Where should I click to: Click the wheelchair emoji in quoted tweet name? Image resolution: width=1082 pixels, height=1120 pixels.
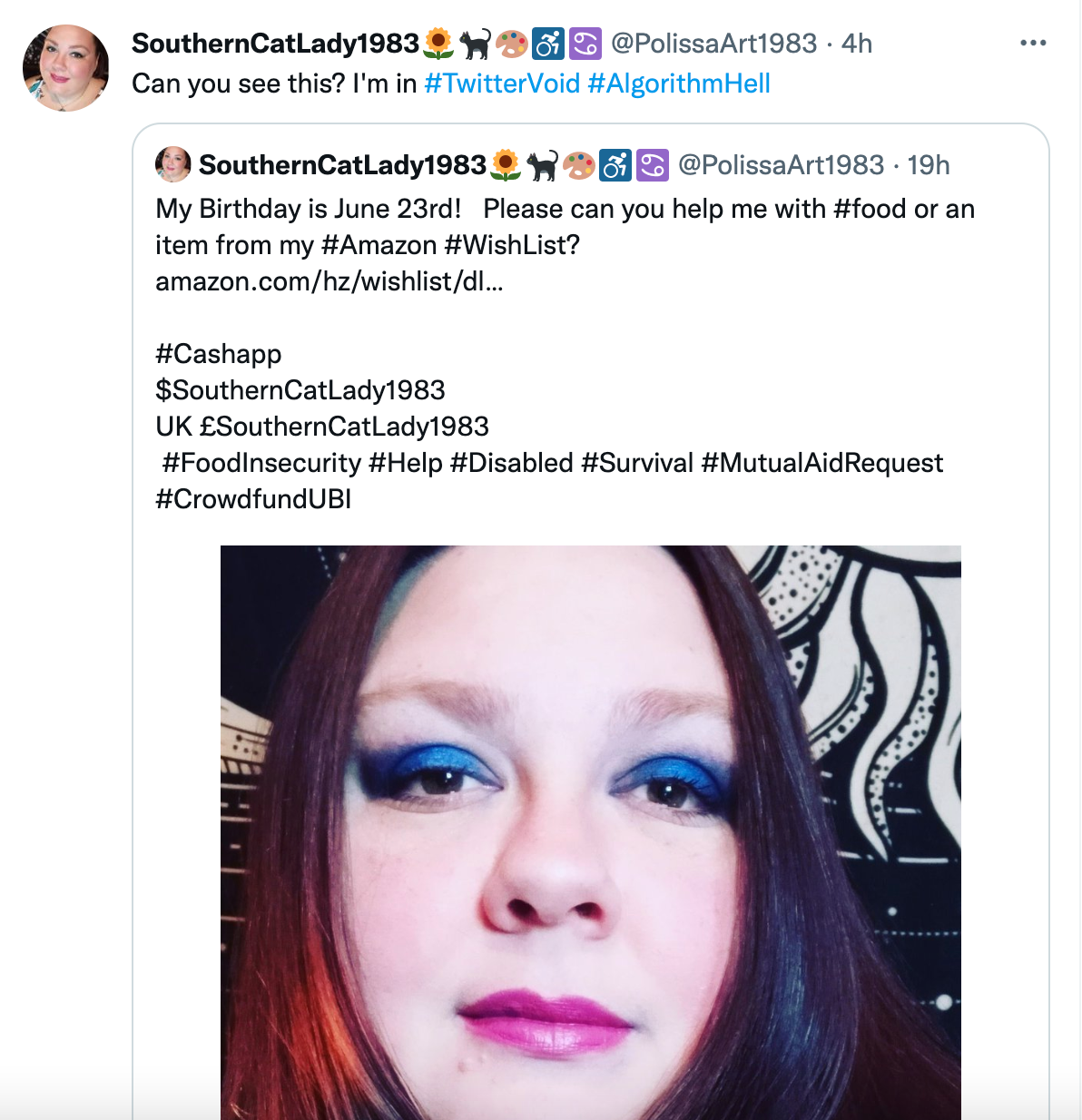[615, 165]
